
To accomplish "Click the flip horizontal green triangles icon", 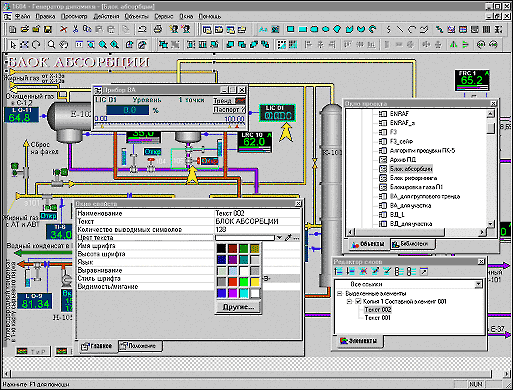I will click(x=453, y=44).
